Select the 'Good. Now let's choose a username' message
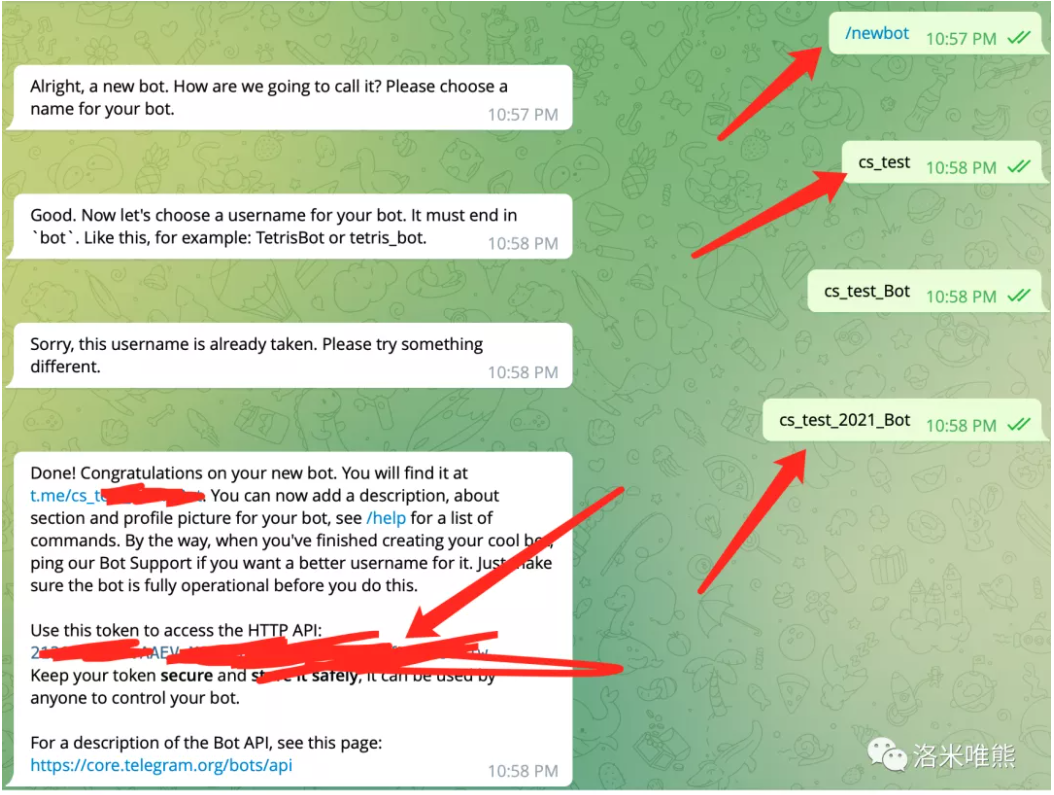 290,226
